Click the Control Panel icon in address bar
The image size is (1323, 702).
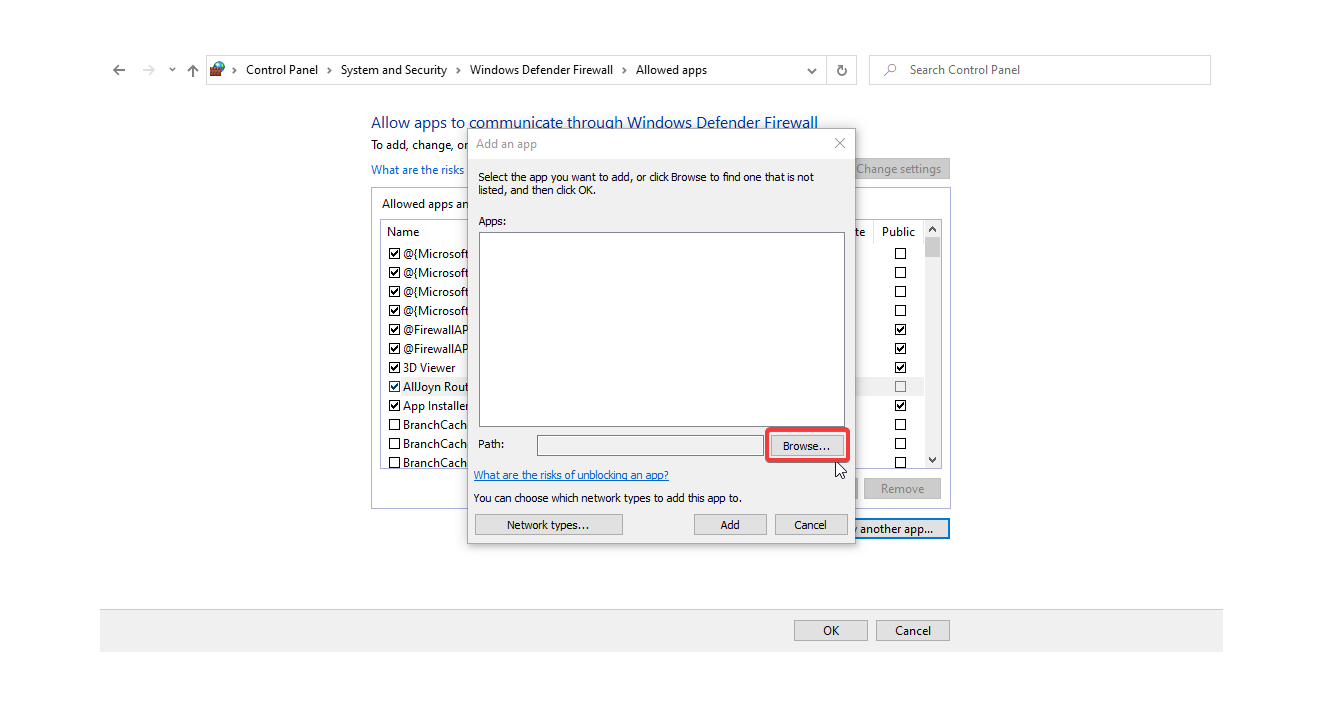[x=217, y=69]
